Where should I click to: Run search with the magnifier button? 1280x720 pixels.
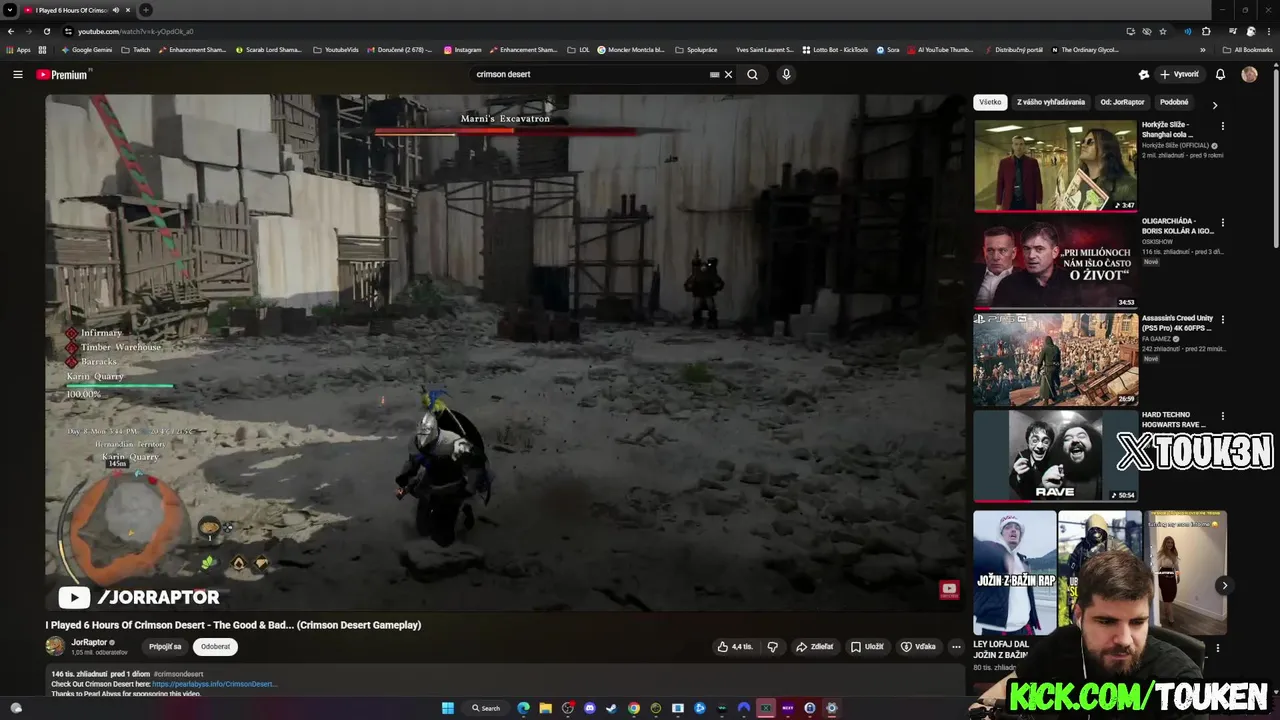[753, 74]
